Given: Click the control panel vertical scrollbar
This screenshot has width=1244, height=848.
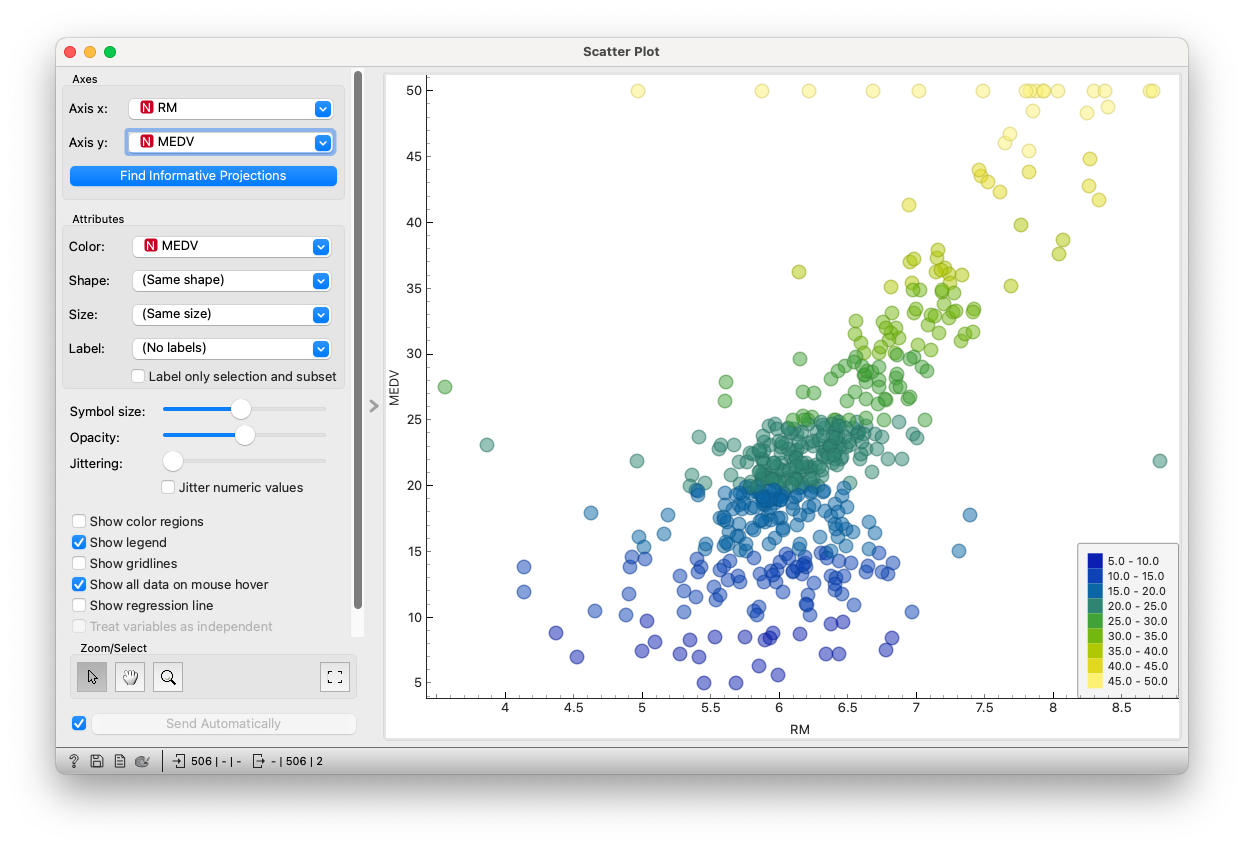Looking at the screenshot, I should (x=358, y=340).
